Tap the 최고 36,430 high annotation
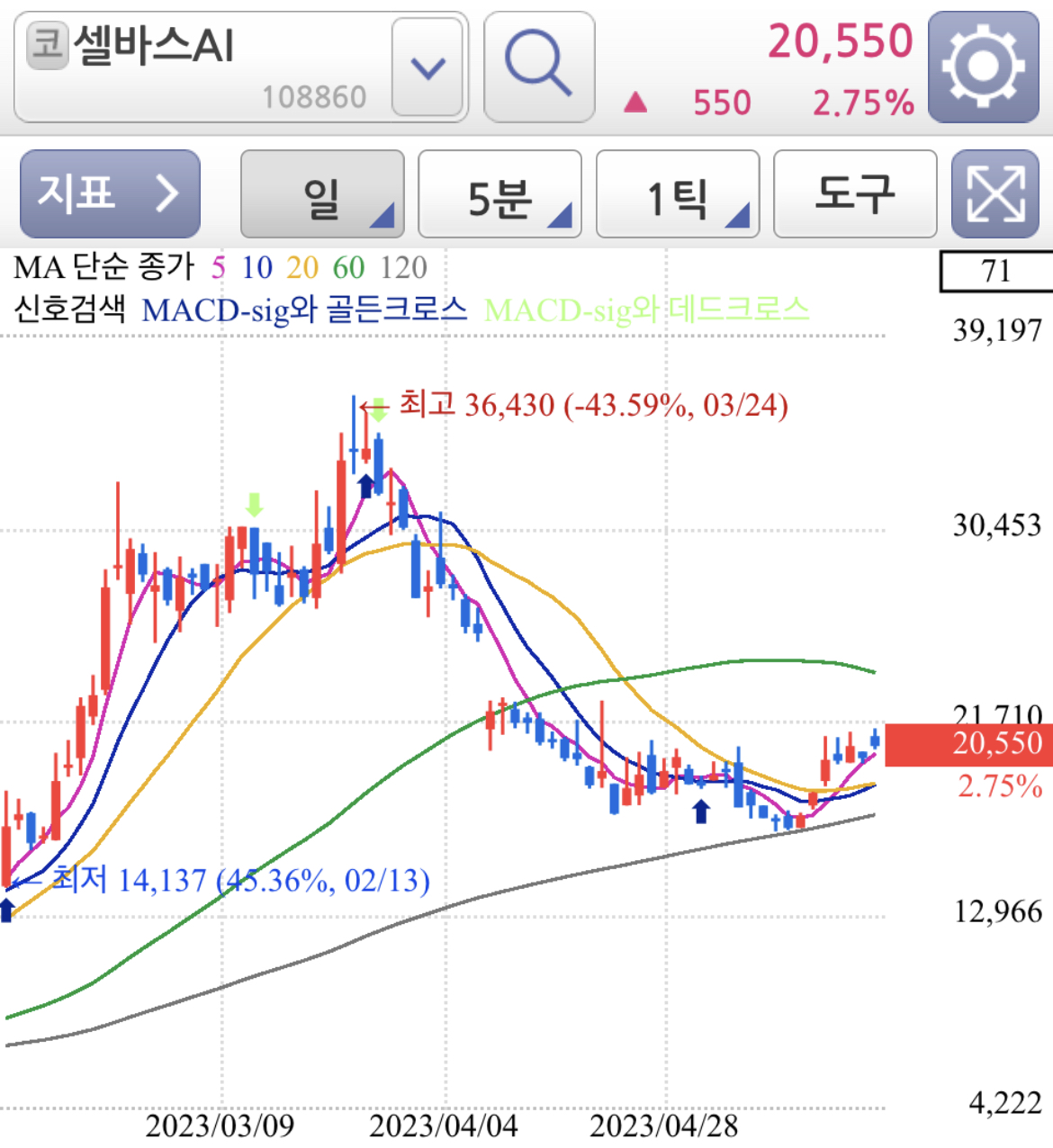 [x=593, y=405]
